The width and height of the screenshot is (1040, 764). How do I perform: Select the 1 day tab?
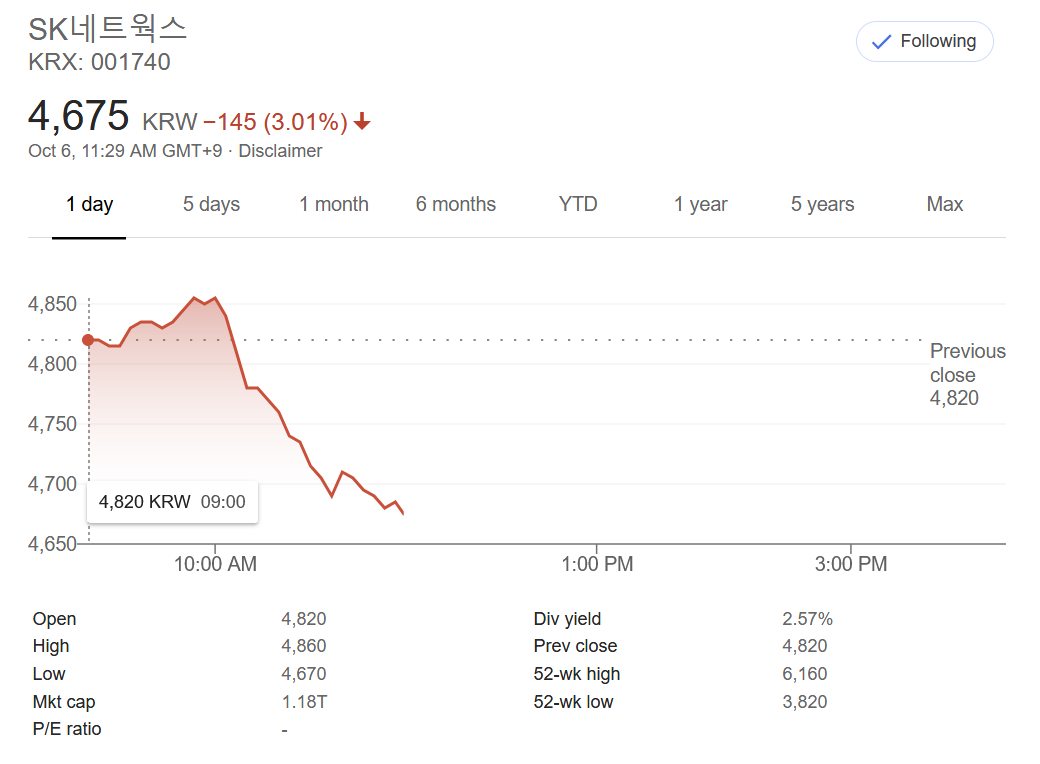point(89,205)
